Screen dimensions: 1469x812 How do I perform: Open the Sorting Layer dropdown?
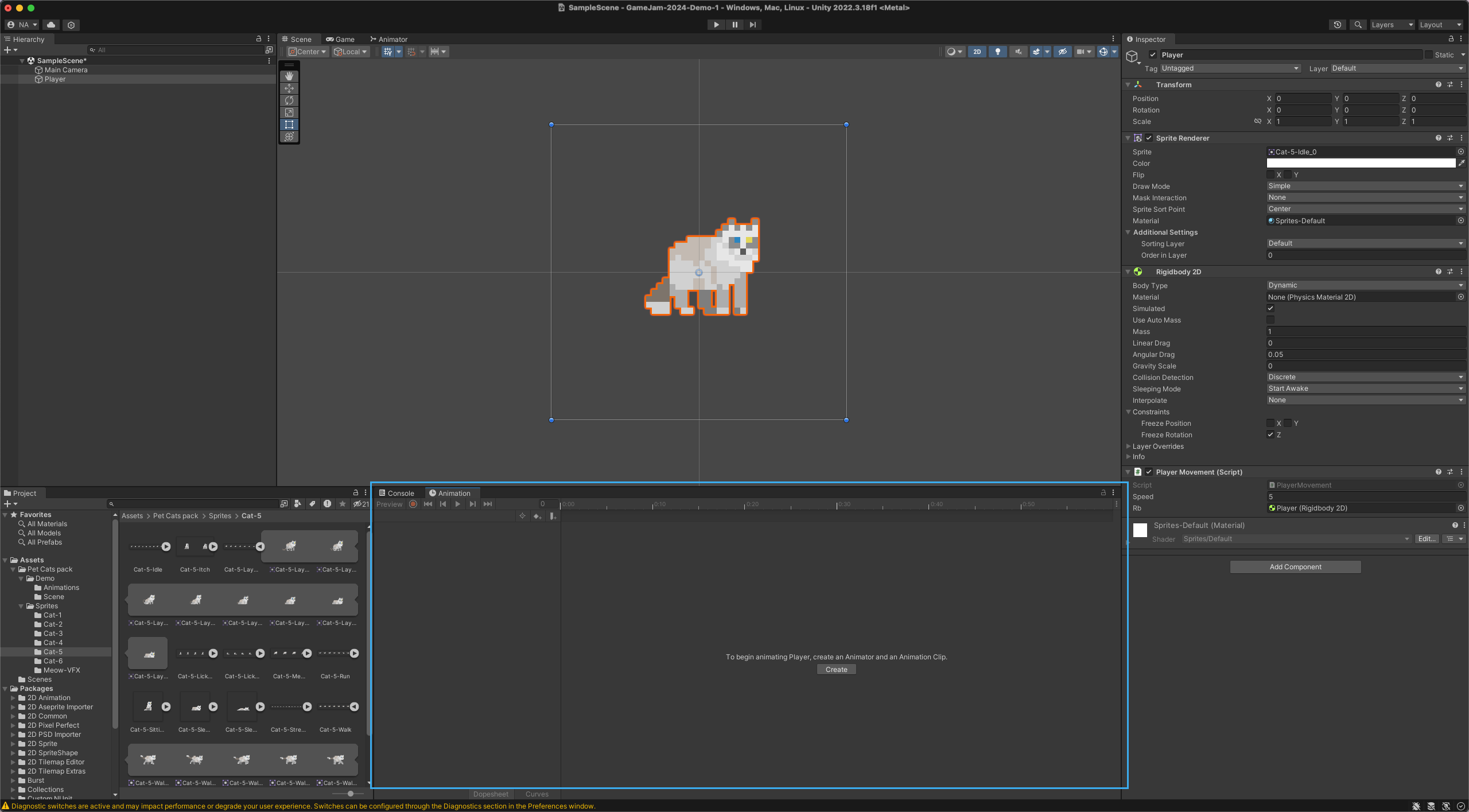tap(1365, 243)
